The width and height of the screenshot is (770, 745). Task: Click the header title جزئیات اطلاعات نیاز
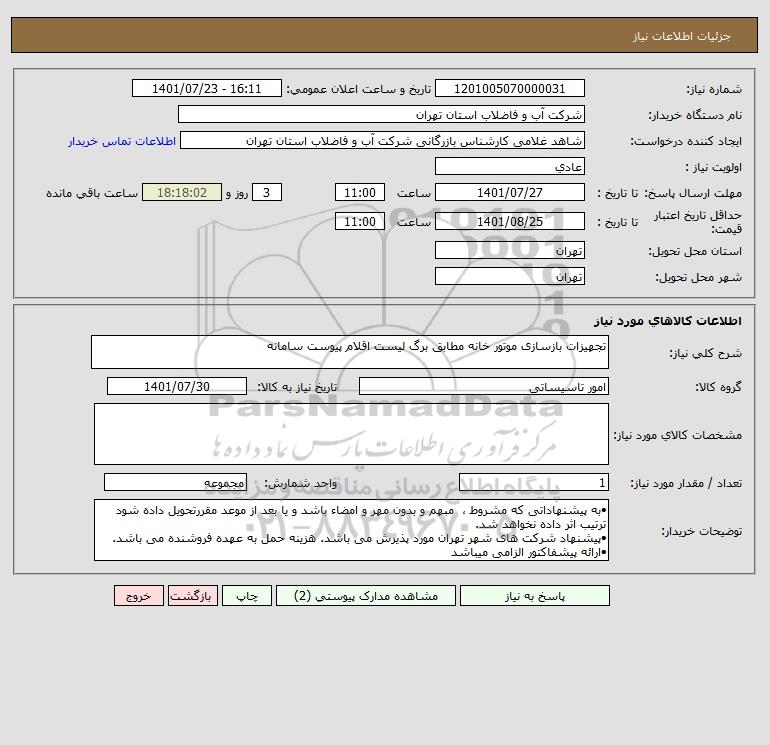tap(682, 36)
